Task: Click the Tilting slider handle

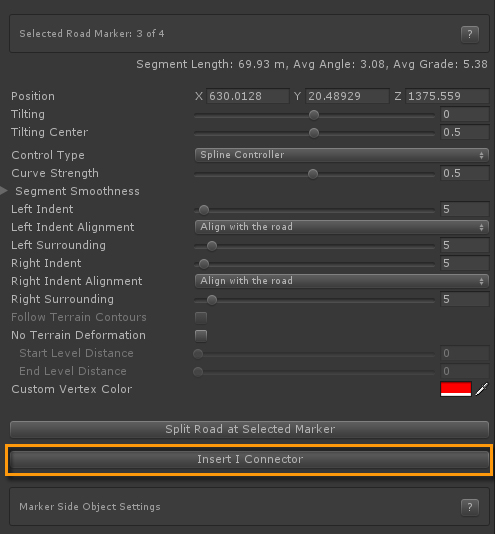Action: [314, 115]
